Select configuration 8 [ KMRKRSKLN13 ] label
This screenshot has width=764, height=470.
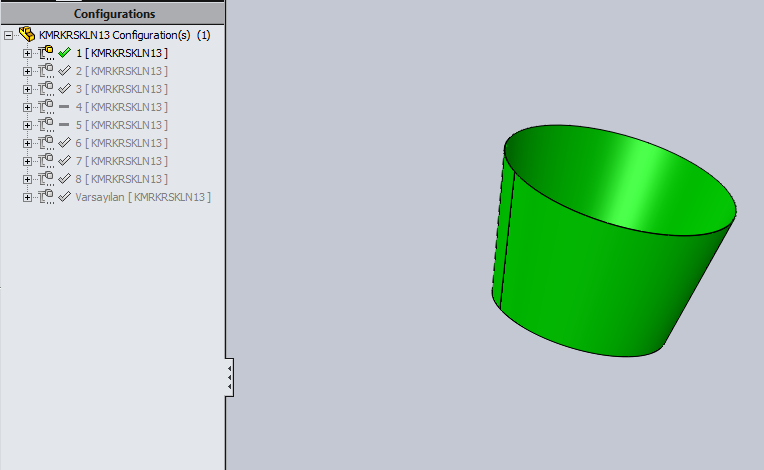pos(122,179)
